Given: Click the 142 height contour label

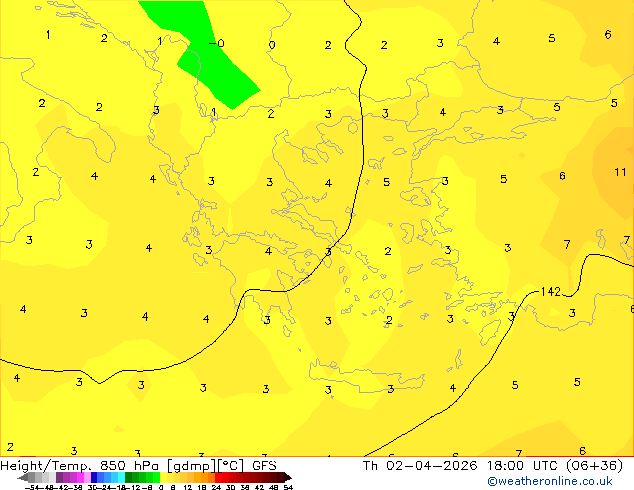Looking at the screenshot, I should [x=551, y=291].
